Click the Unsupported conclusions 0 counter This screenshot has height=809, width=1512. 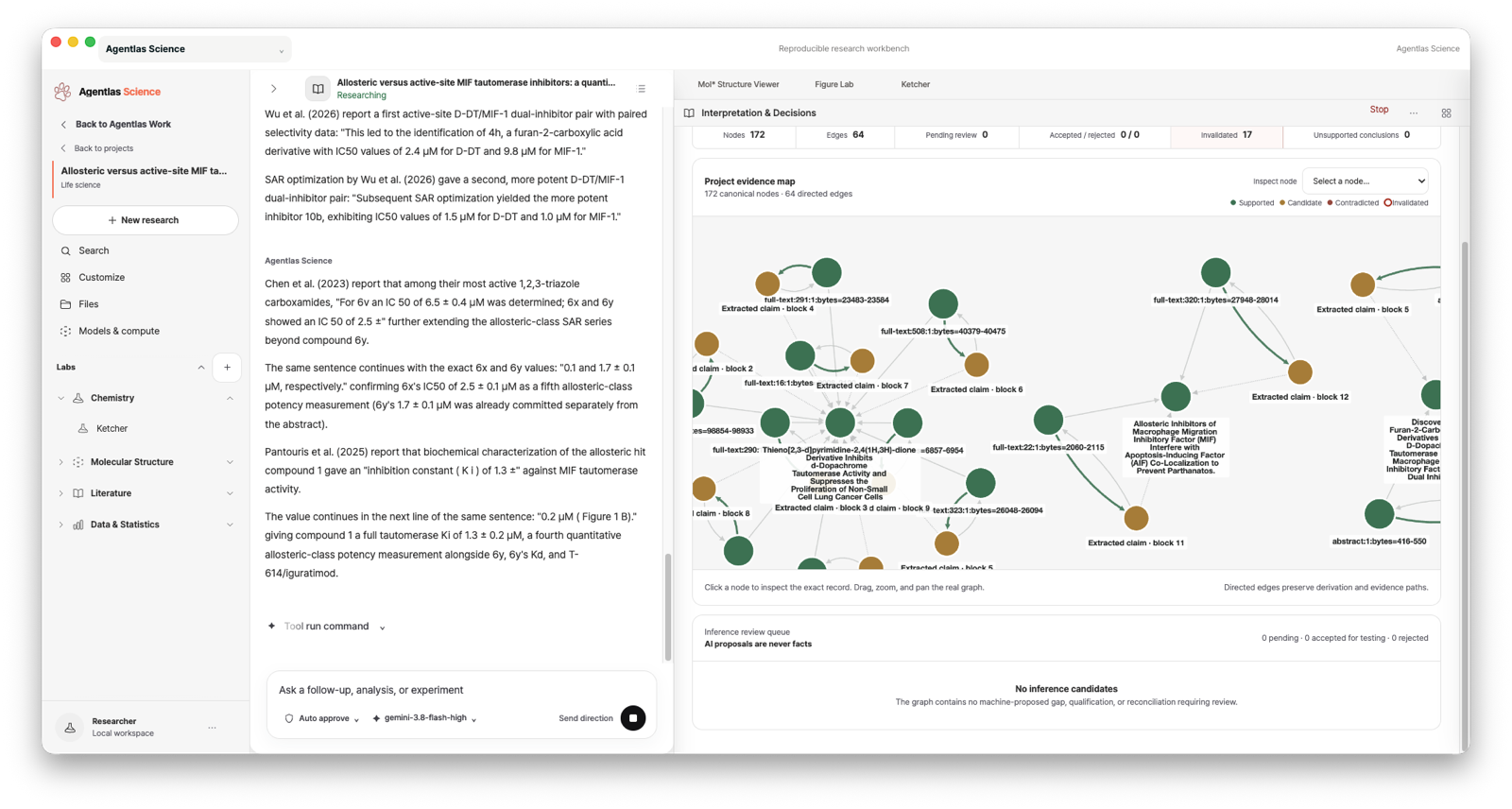point(1361,135)
